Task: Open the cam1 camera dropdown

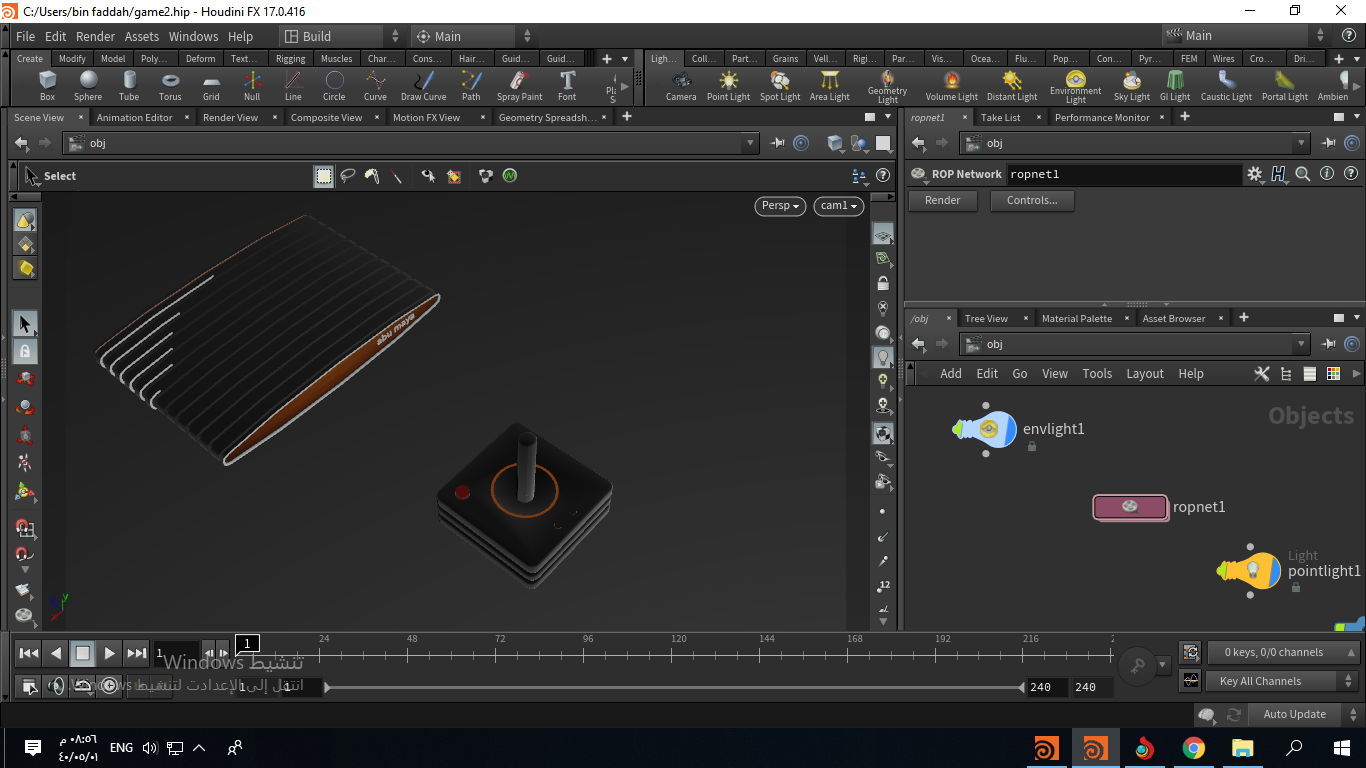Action: pyautogui.click(x=839, y=206)
